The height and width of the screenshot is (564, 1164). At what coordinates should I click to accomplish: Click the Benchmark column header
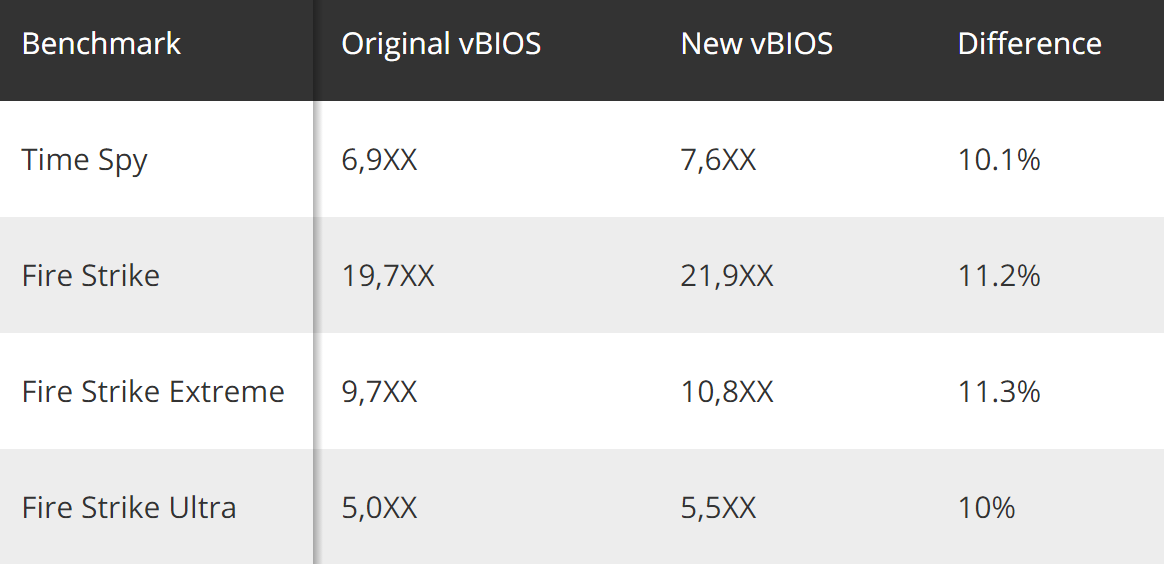(101, 44)
